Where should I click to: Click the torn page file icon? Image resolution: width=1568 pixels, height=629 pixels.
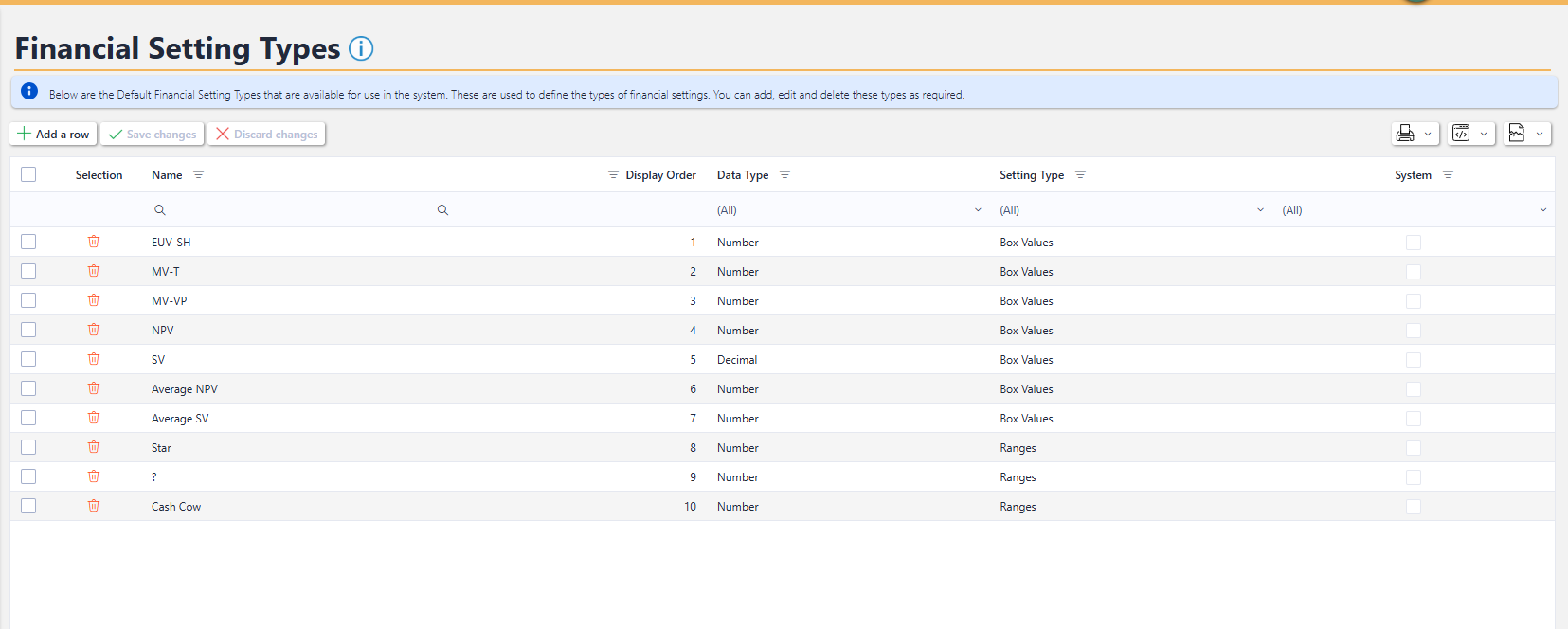1526,134
